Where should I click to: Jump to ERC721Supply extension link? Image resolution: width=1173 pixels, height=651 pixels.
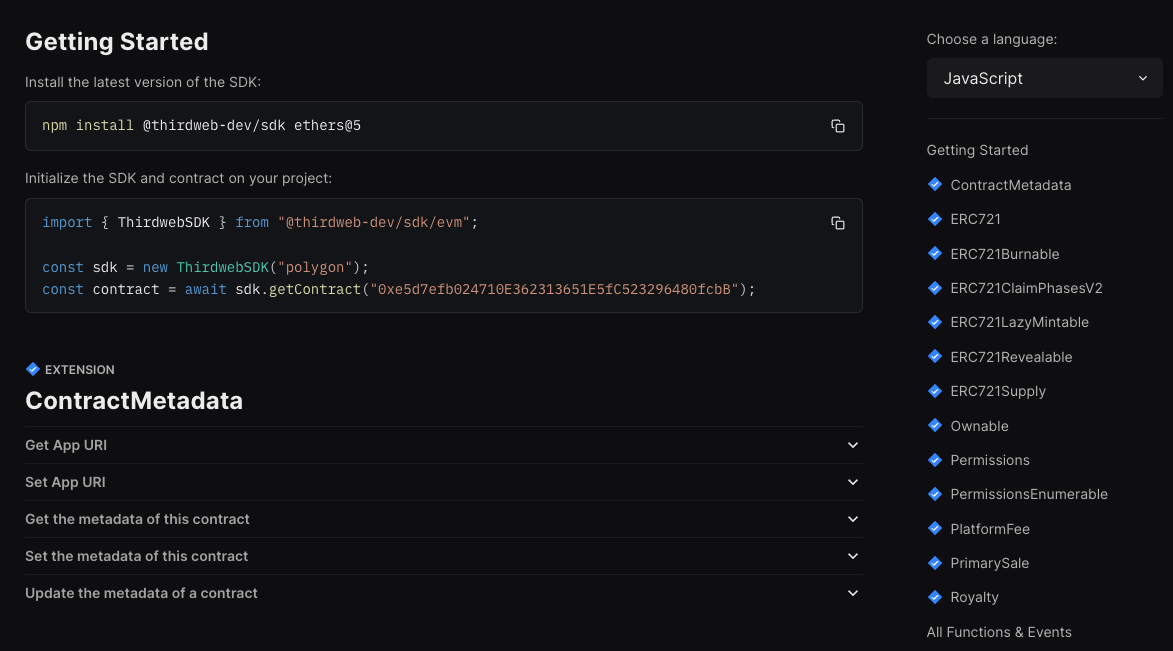pyautogui.click(x=998, y=391)
